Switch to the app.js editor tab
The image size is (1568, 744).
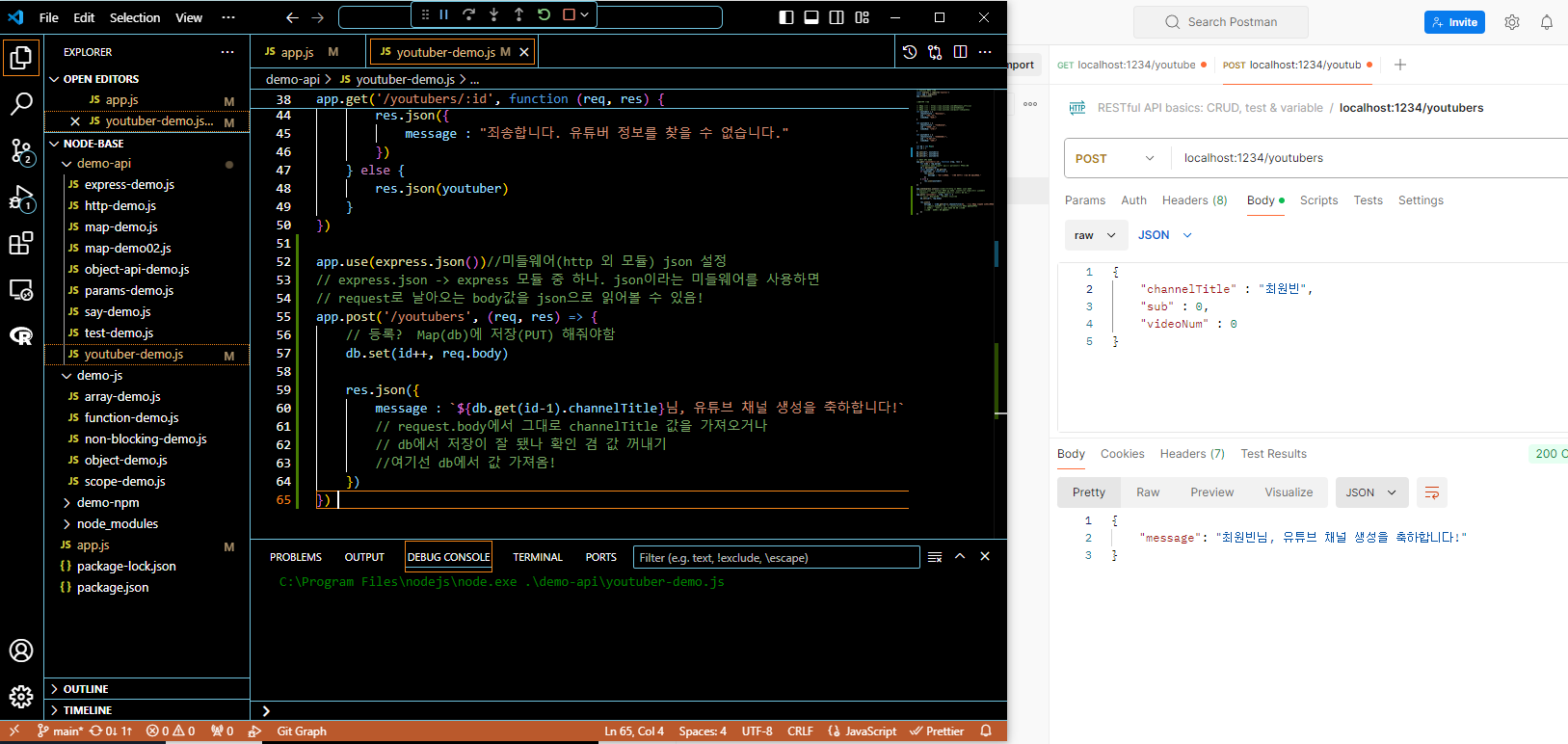coord(297,52)
